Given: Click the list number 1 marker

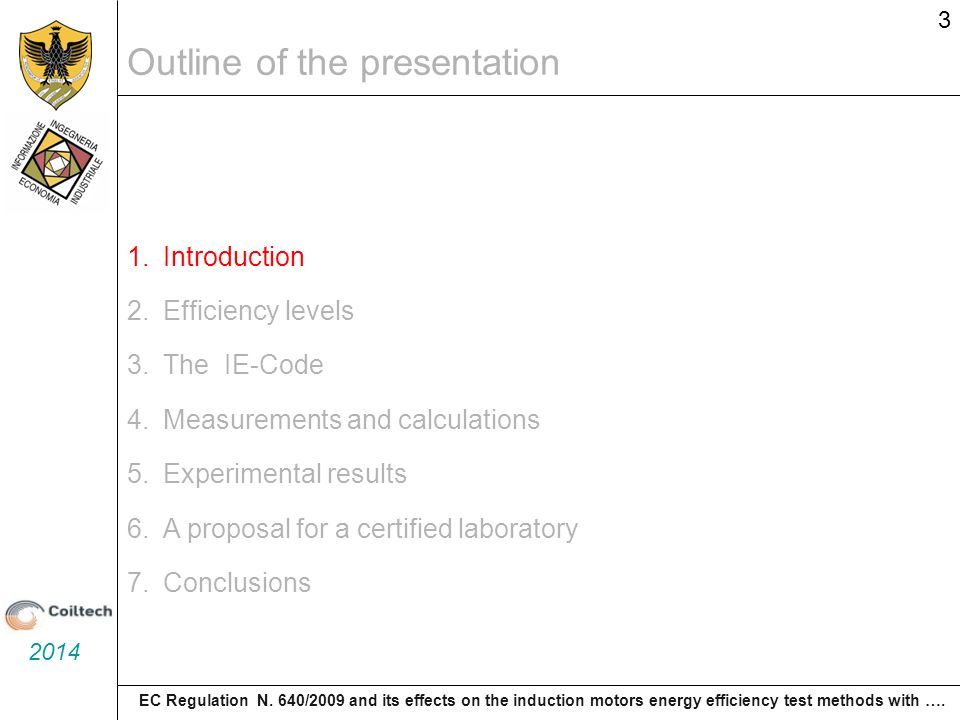Looking at the screenshot, I should click(x=138, y=257).
